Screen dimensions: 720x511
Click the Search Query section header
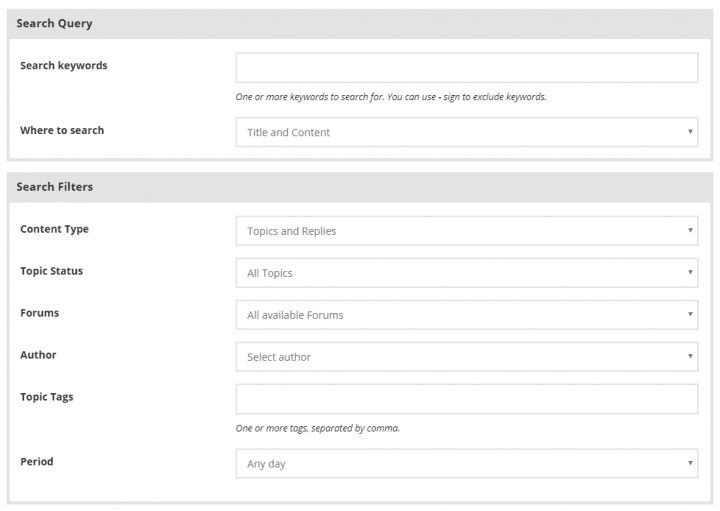coord(360,24)
